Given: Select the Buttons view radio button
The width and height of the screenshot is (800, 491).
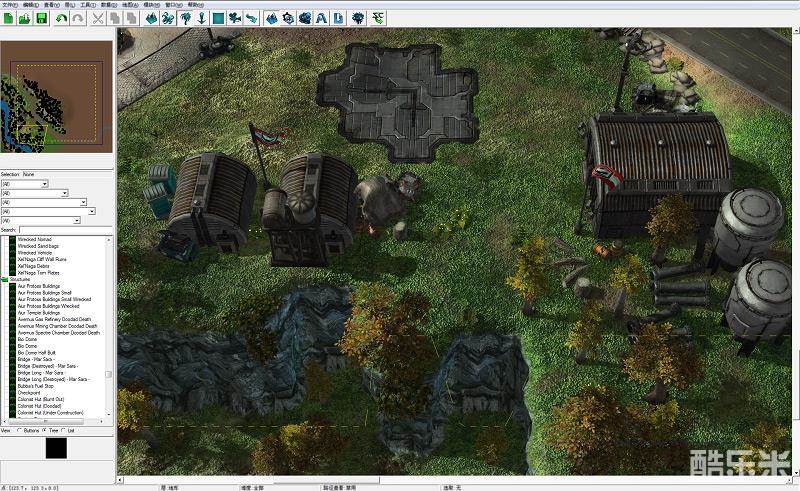Looking at the screenshot, I should tap(22, 431).
